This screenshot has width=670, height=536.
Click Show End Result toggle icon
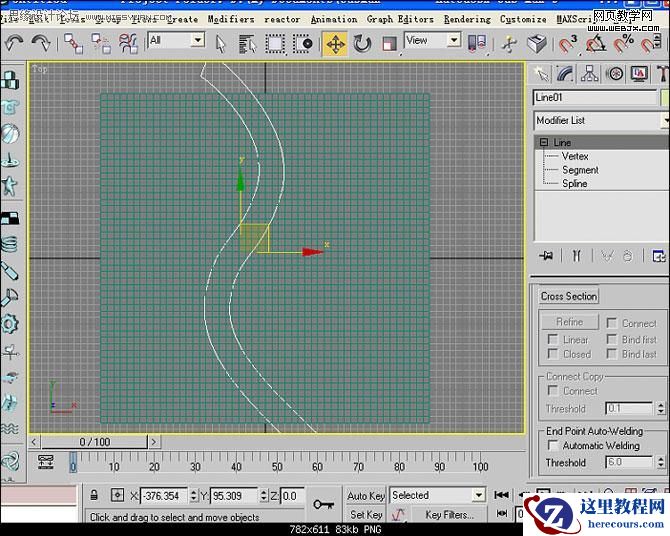click(x=577, y=256)
